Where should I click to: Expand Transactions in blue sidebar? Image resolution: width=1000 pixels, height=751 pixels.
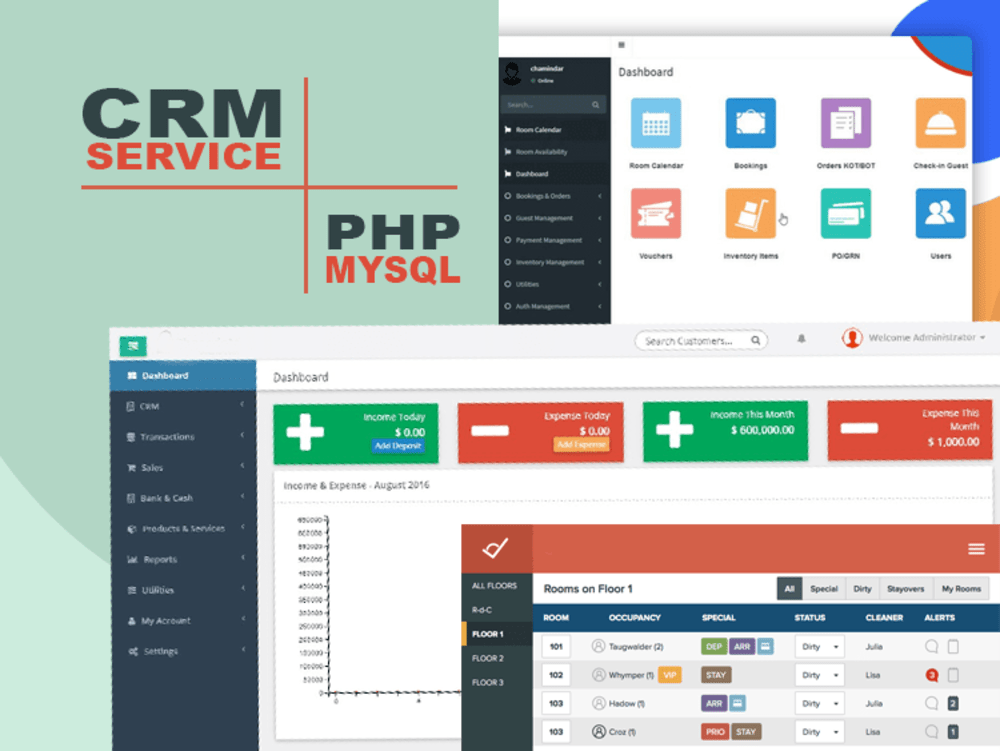tap(183, 437)
